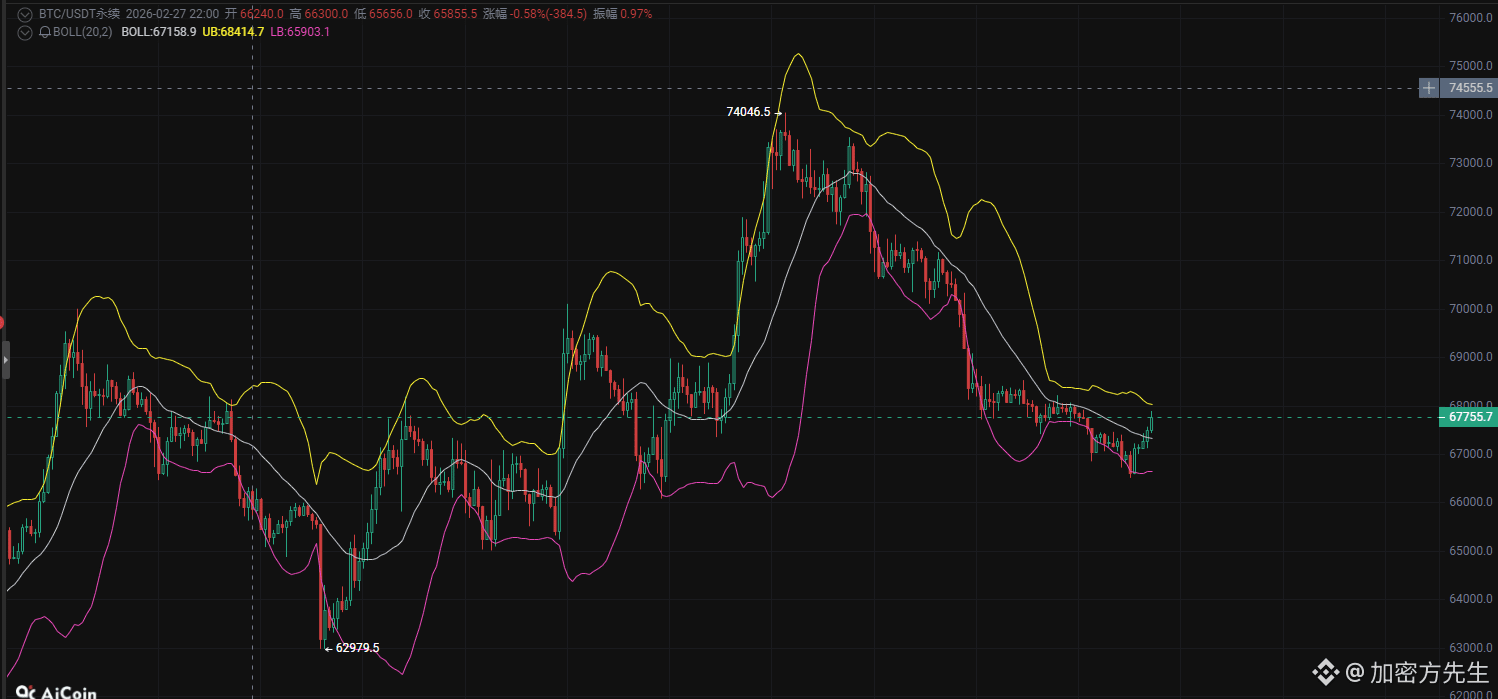Click the 63000.0 price axis label
This screenshot has height=699, width=1498.
(1471, 647)
